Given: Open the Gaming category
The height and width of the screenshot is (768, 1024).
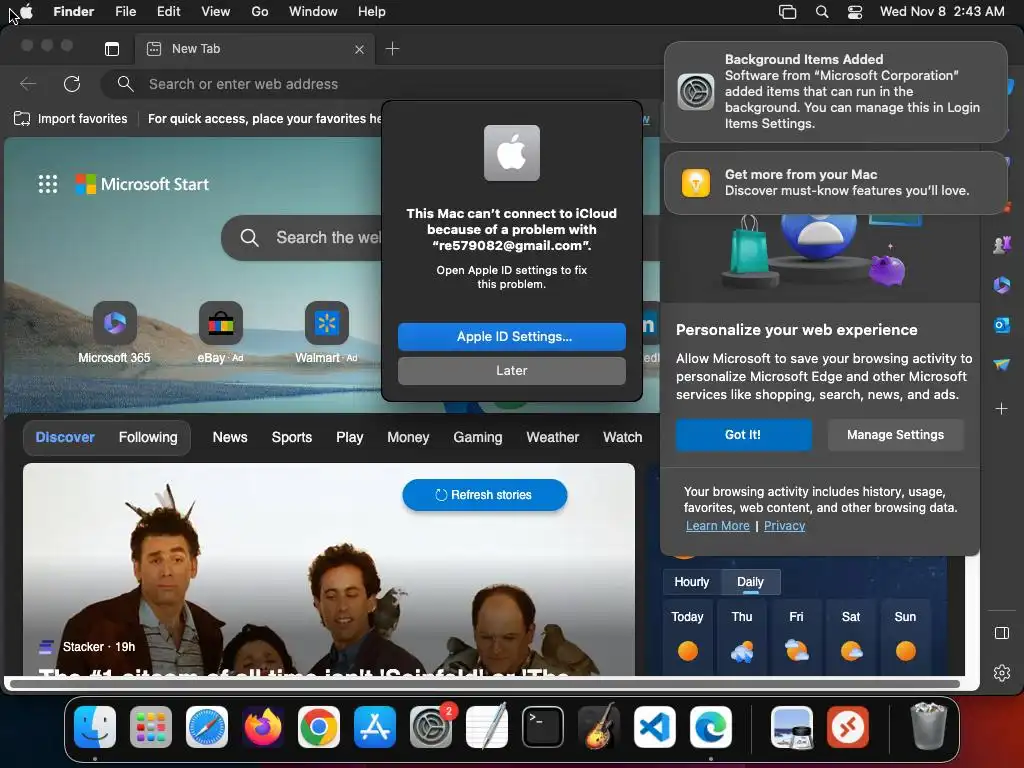Looking at the screenshot, I should [x=478, y=437].
